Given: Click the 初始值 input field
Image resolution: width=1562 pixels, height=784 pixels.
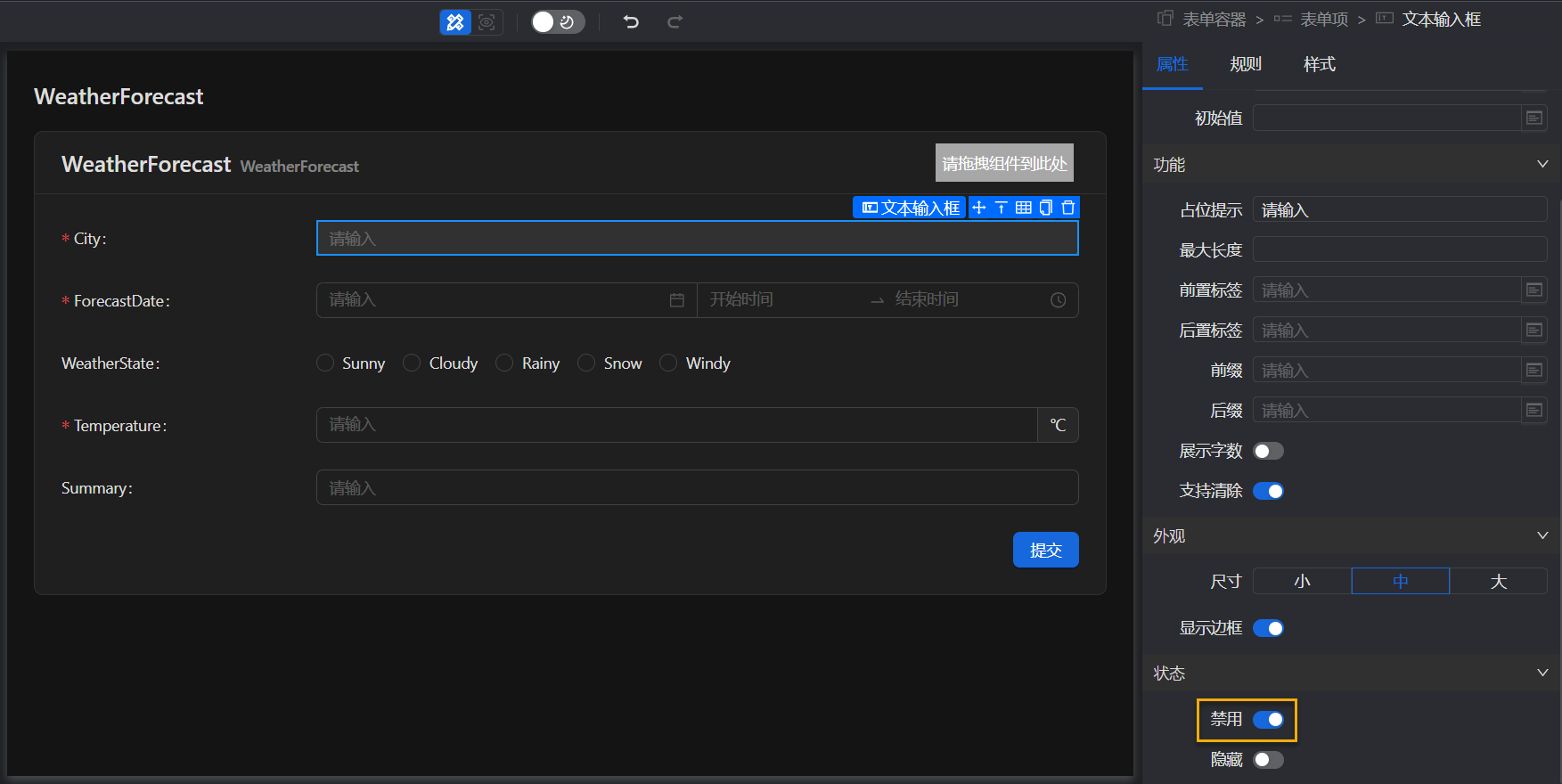Looking at the screenshot, I should pos(1387,118).
